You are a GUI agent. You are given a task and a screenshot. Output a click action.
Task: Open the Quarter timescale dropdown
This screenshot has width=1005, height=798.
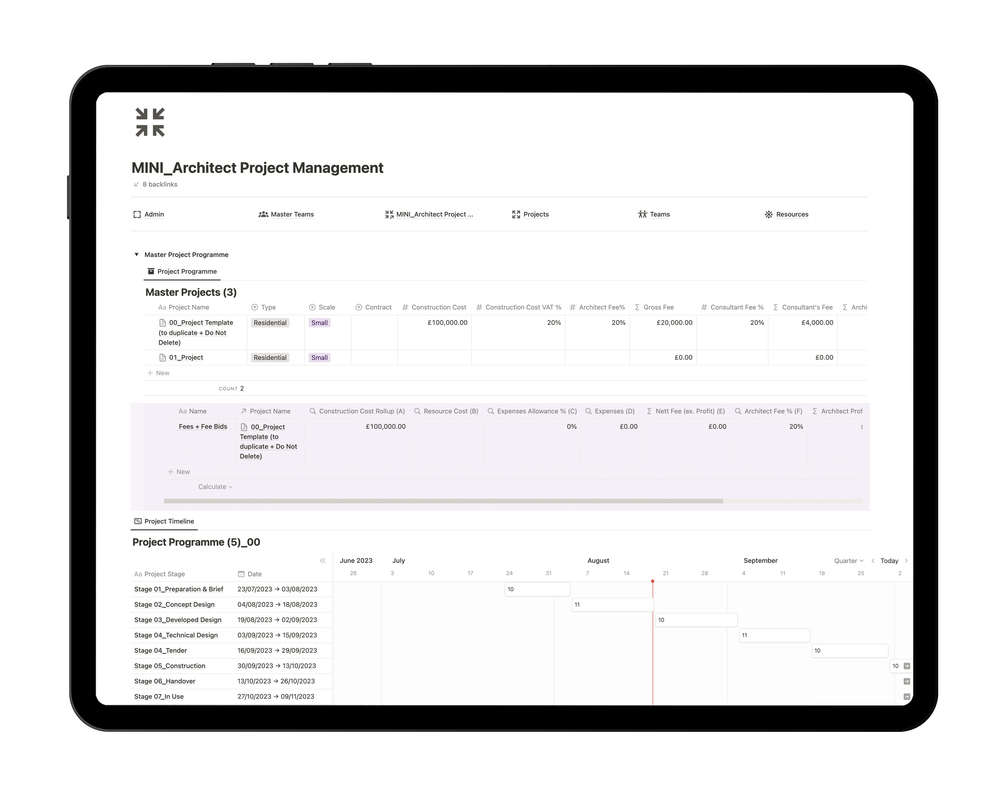coord(849,561)
